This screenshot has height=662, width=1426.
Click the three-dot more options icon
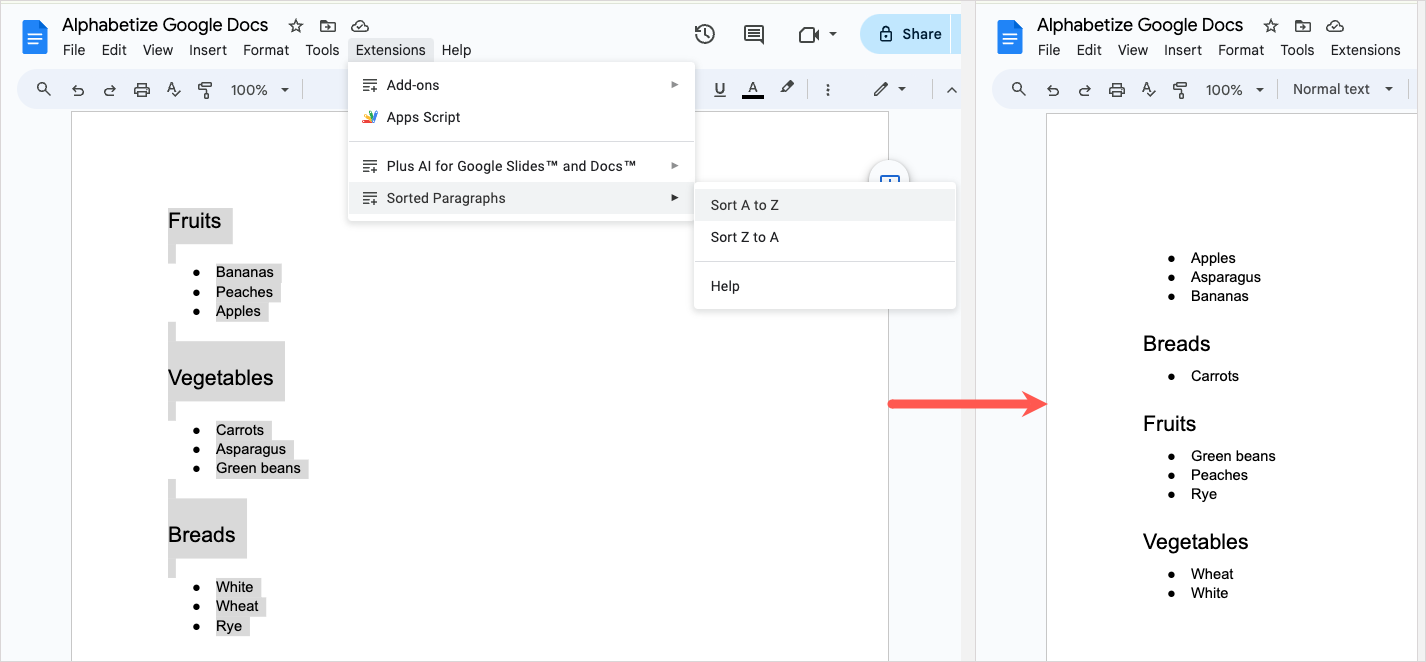point(827,89)
